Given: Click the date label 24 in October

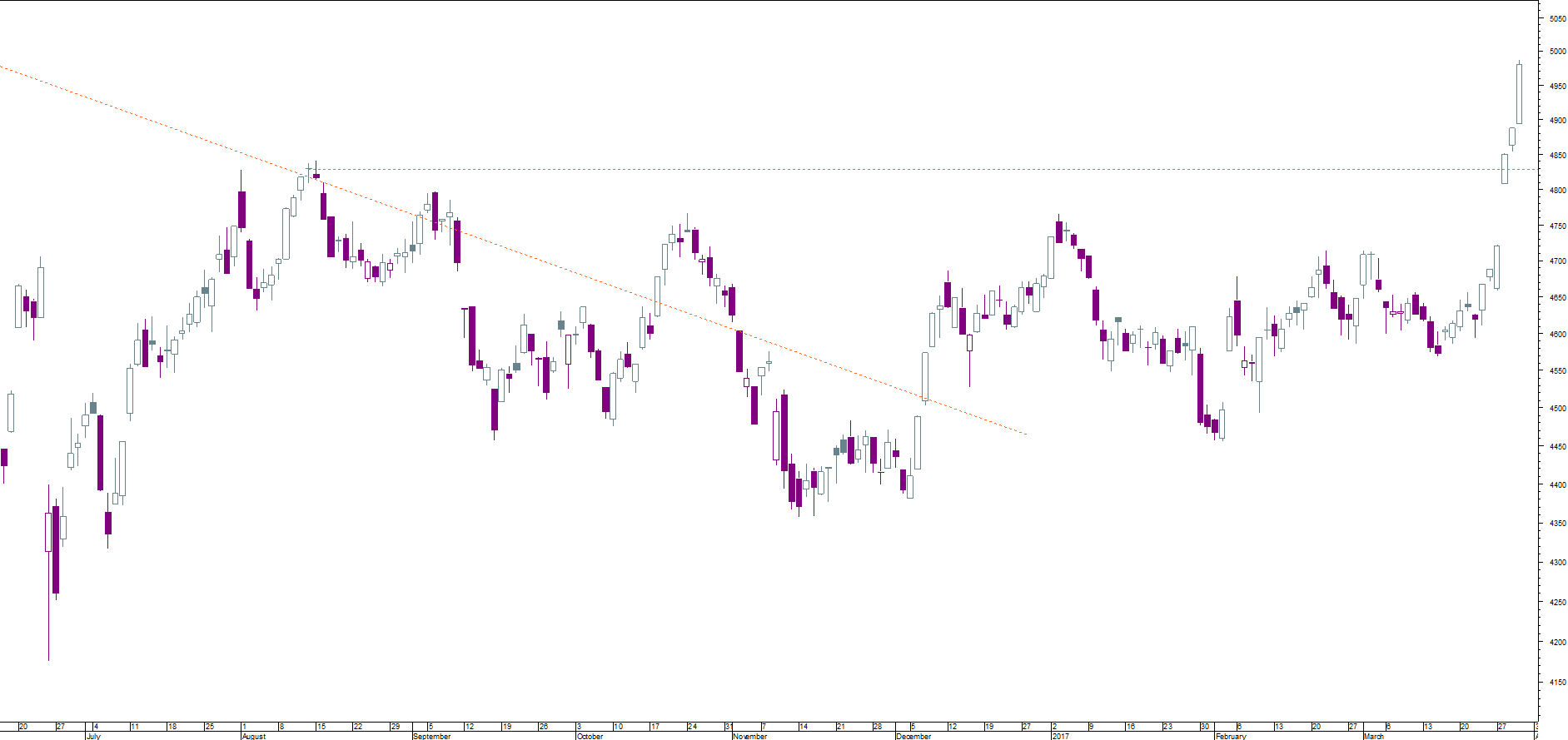Looking at the screenshot, I should (x=693, y=727).
